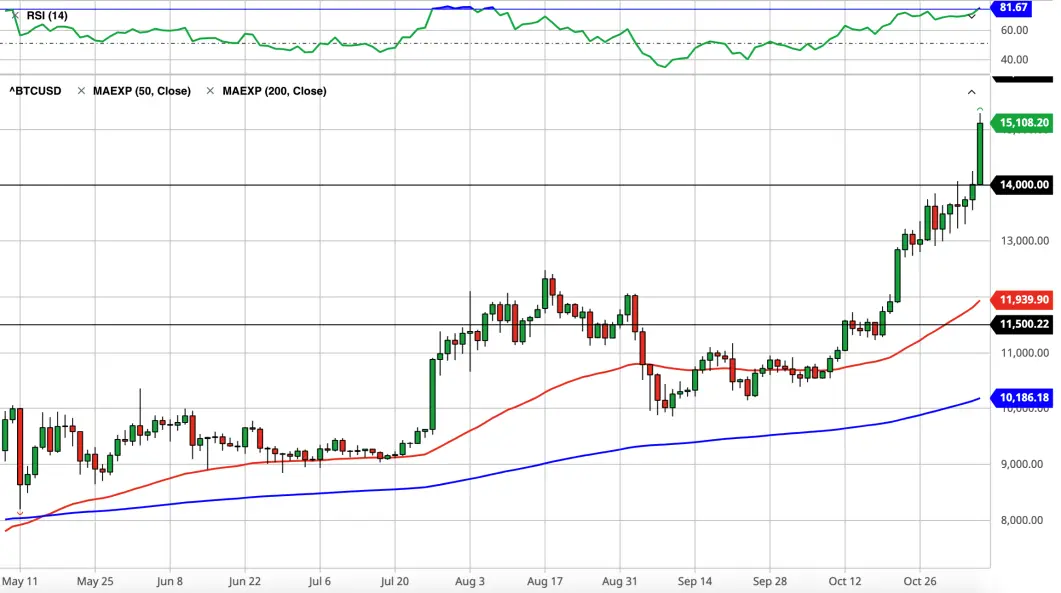The width and height of the screenshot is (1061, 593).
Task: Move the RSI panel down with chevron
Action: coord(972,16)
